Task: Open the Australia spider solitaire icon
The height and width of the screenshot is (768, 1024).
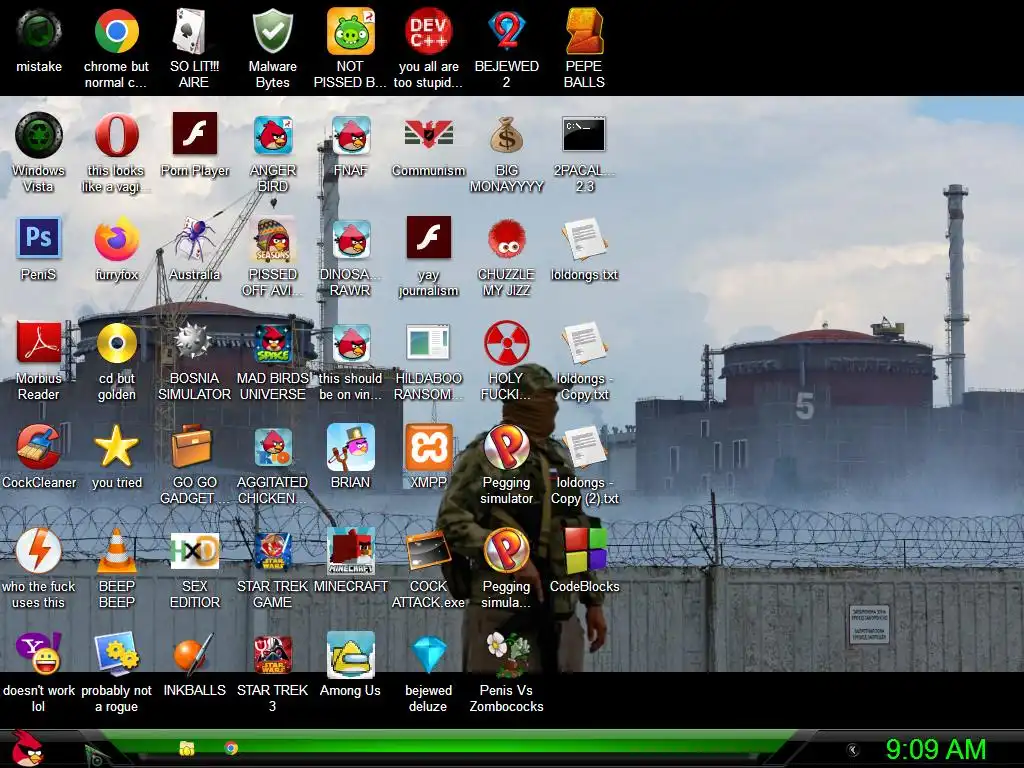Action: point(194,239)
